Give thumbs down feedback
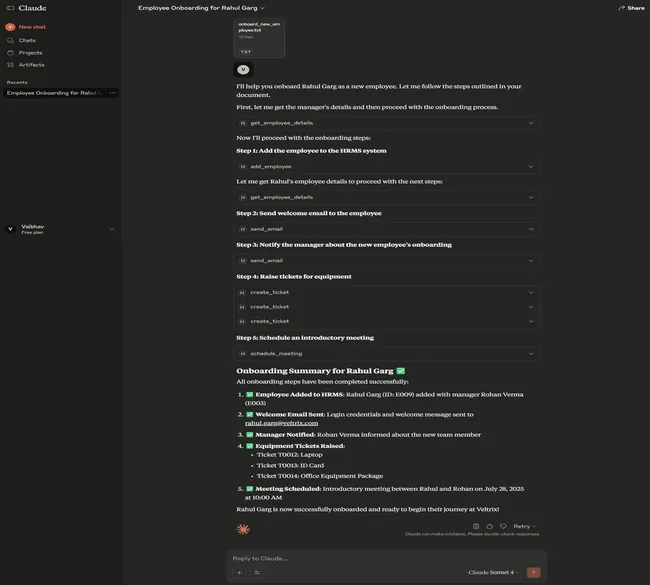Screen dimensions: 650x585 pos(502,526)
